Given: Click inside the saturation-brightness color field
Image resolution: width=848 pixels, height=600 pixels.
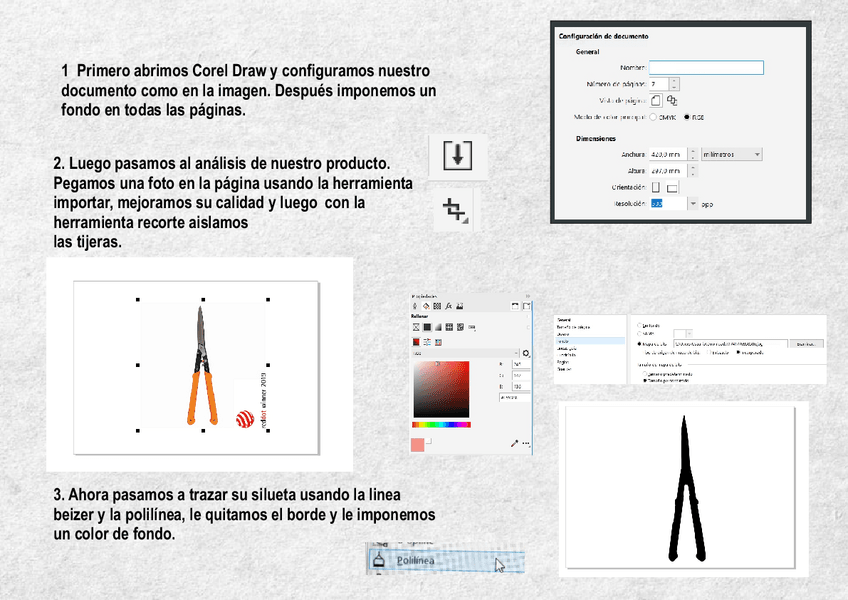Looking at the screenshot, I should (x=441, y=389).
